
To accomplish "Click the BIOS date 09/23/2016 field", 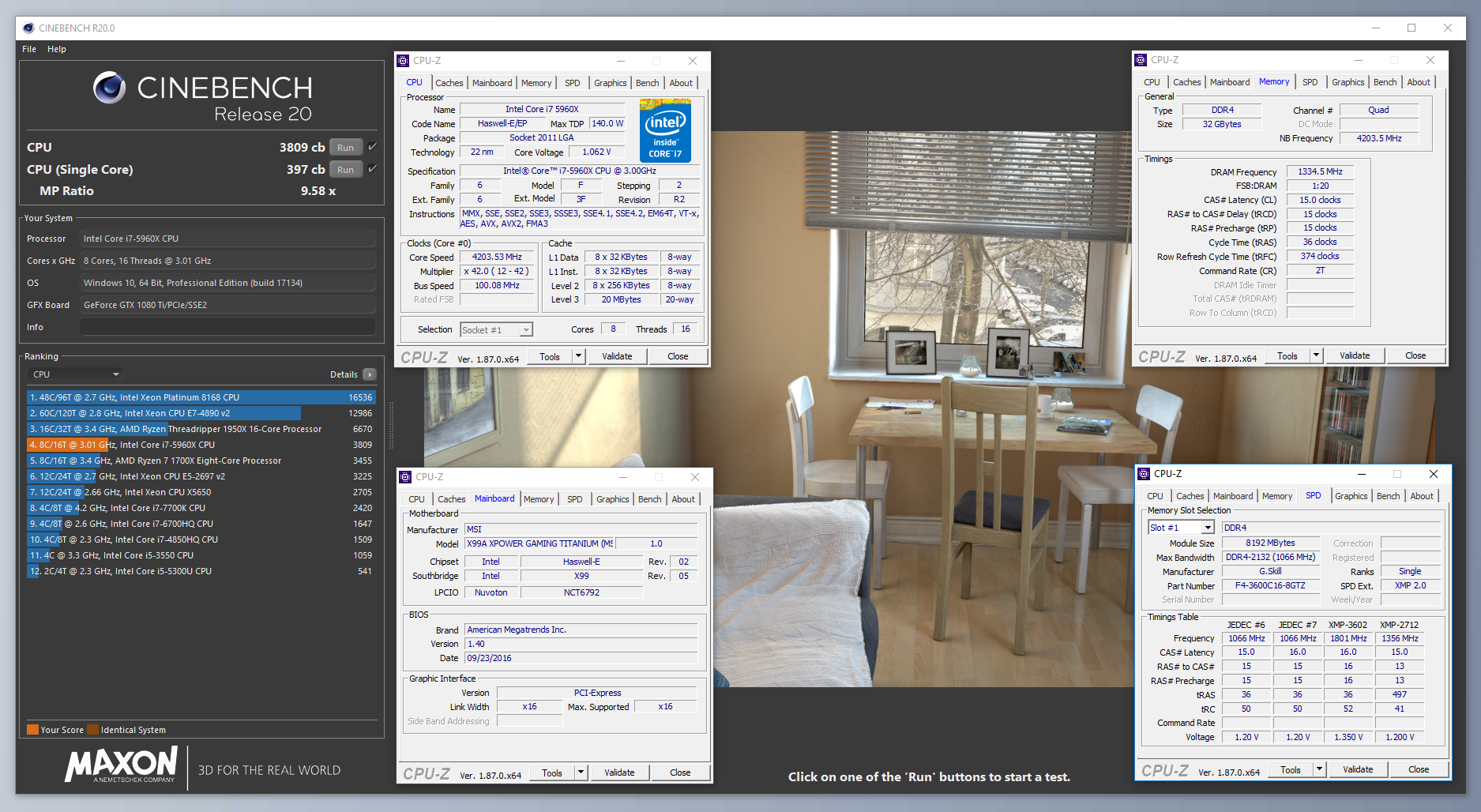I will pos(581,658).
